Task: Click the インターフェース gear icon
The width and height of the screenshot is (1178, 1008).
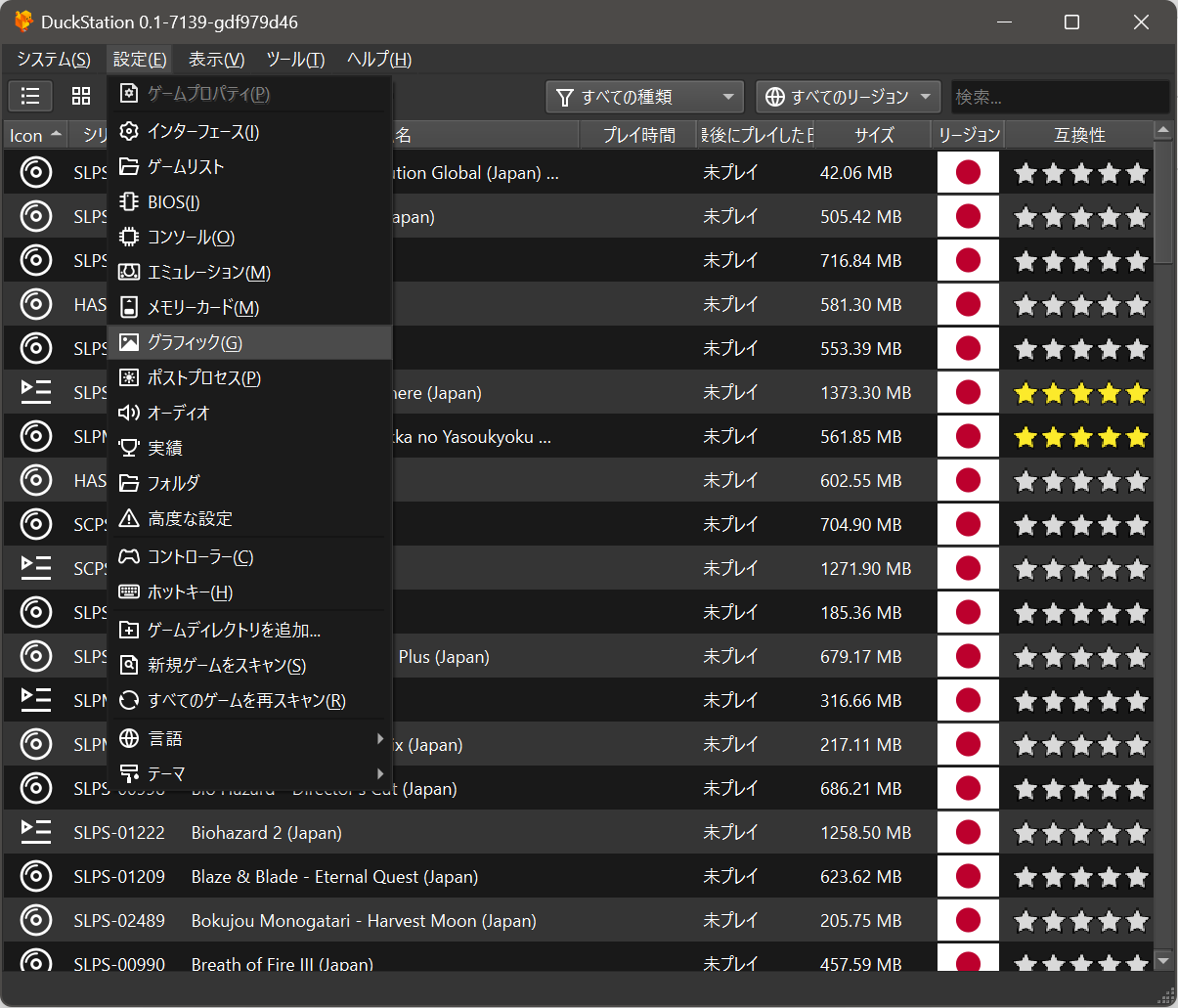Action: click(x=129, y=131)
